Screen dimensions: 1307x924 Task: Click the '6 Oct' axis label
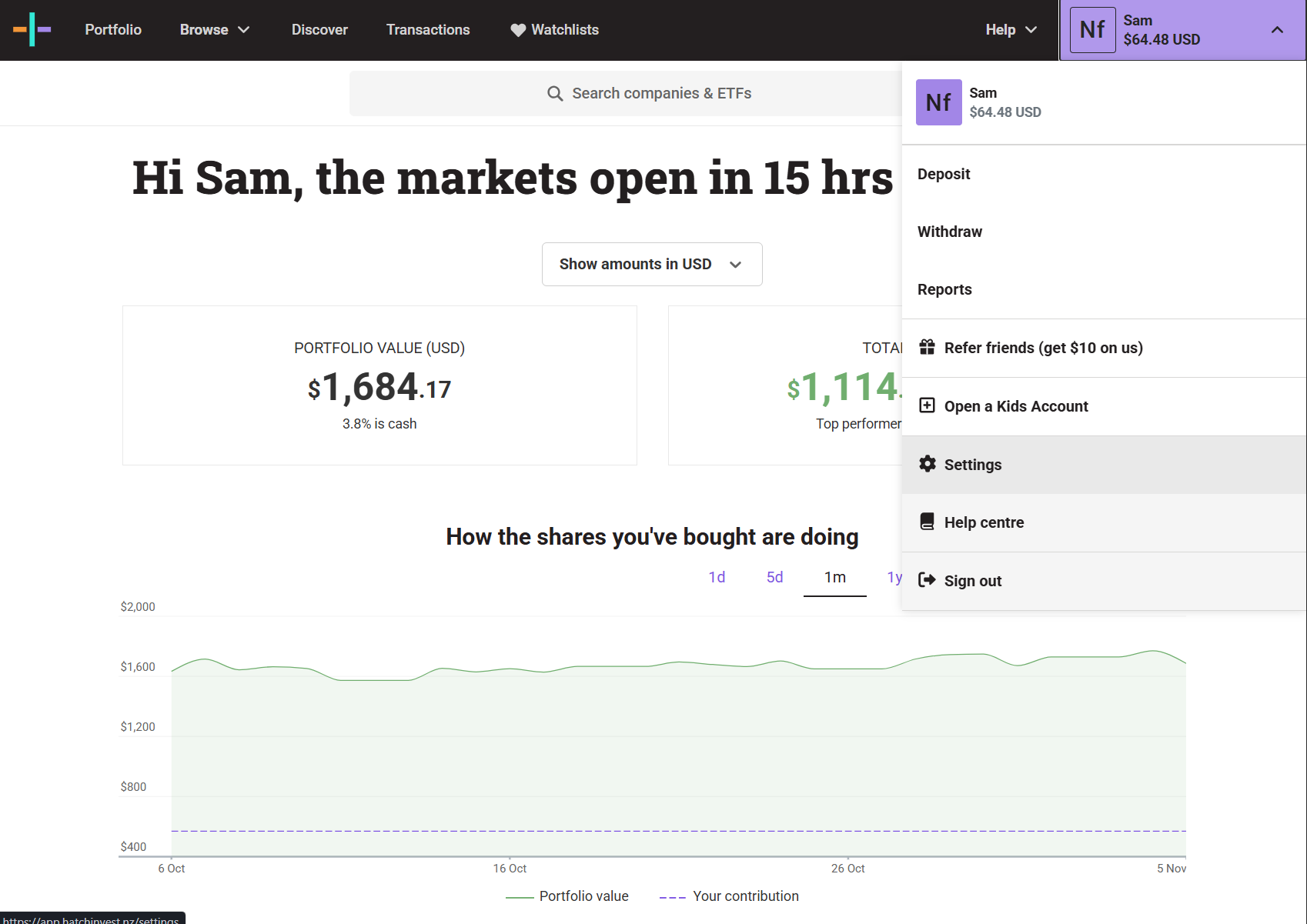pos(171,869)
